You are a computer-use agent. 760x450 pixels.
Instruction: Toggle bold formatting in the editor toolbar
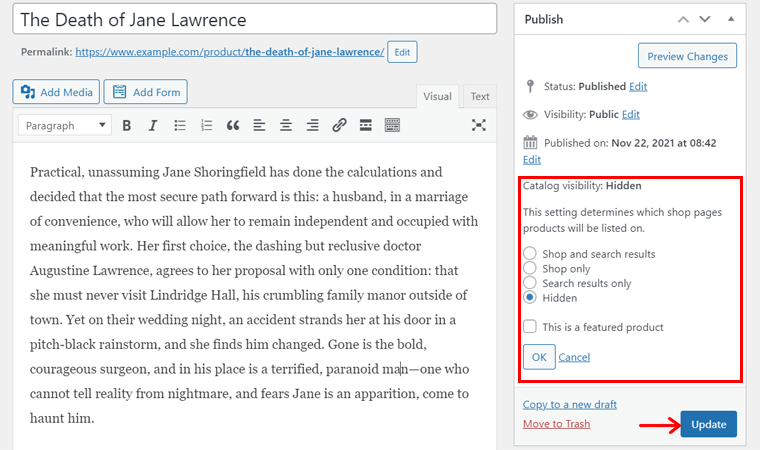[127, 125]
